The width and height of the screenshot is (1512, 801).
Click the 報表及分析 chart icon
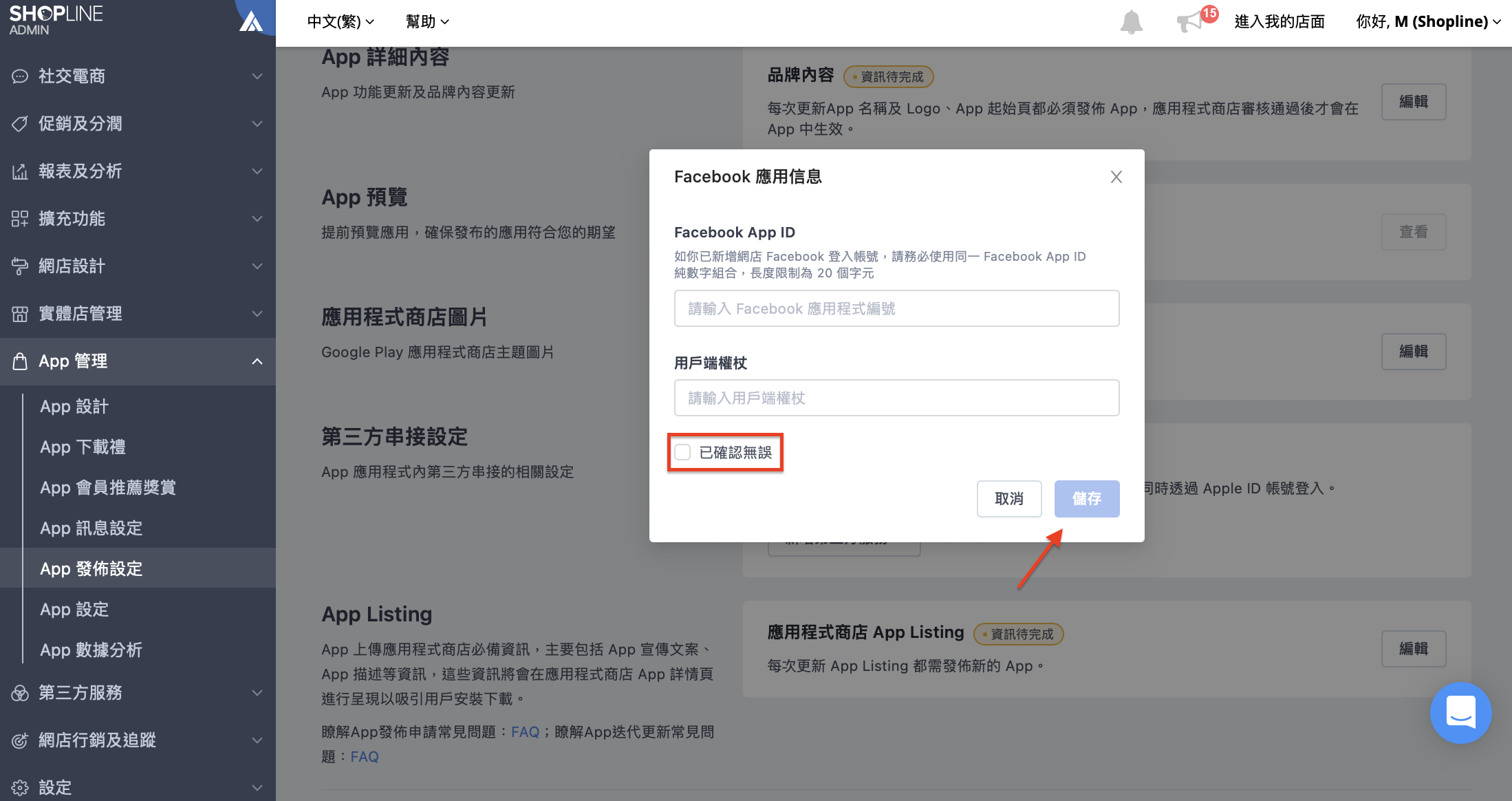(20, 171)
